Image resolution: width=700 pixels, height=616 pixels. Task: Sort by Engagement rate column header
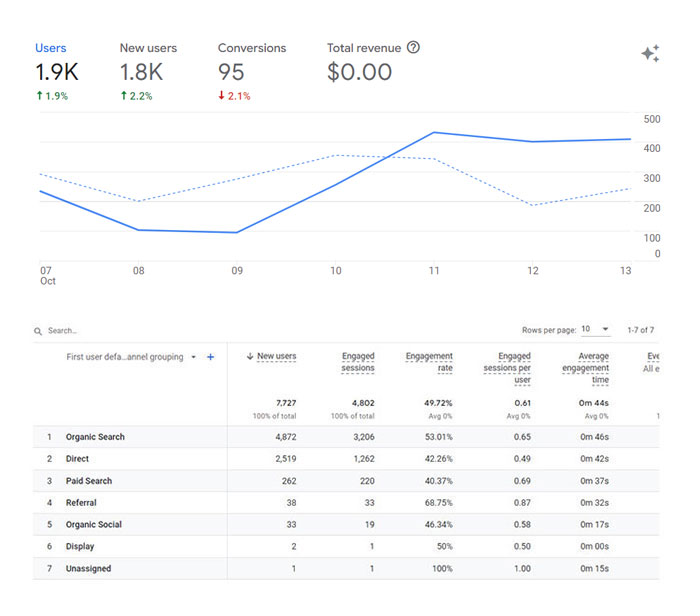coord(429,362)
